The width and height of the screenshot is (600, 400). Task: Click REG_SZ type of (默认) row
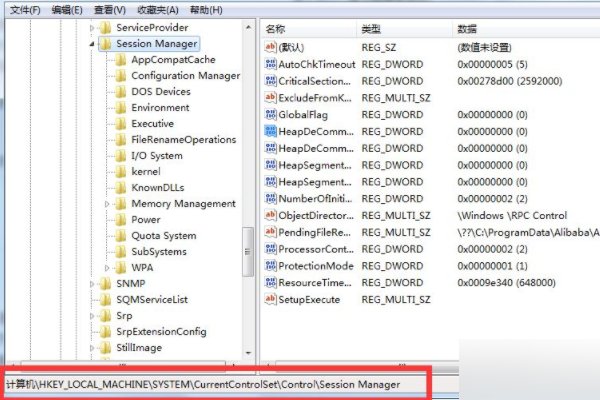point(379,47)
